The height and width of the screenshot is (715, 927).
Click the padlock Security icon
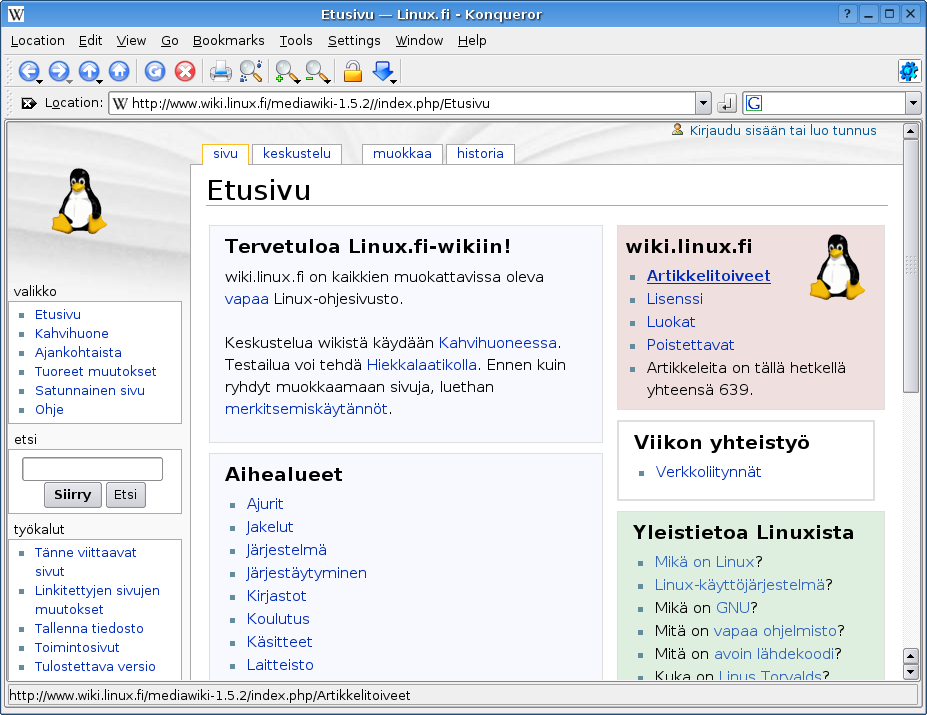coord(352,71)
